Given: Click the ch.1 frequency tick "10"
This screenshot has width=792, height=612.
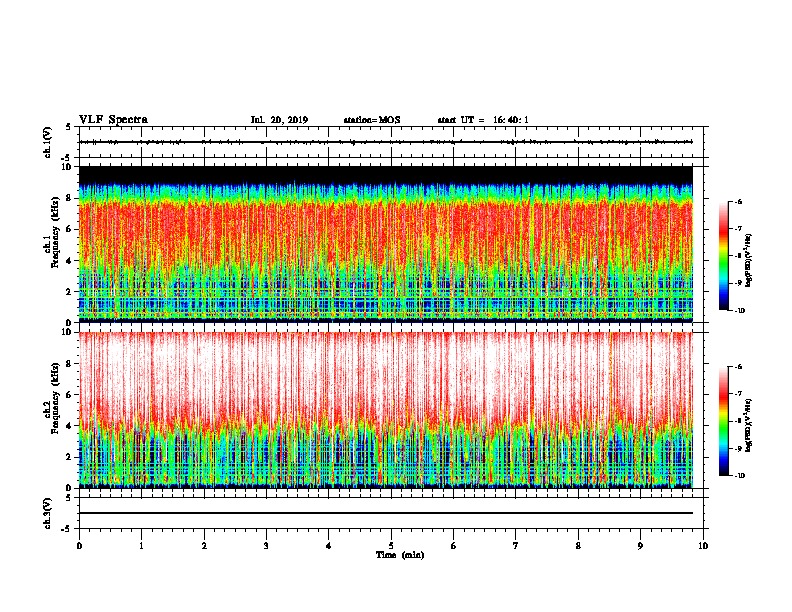Looking at the screenshot, I should [x=67, y=167].
